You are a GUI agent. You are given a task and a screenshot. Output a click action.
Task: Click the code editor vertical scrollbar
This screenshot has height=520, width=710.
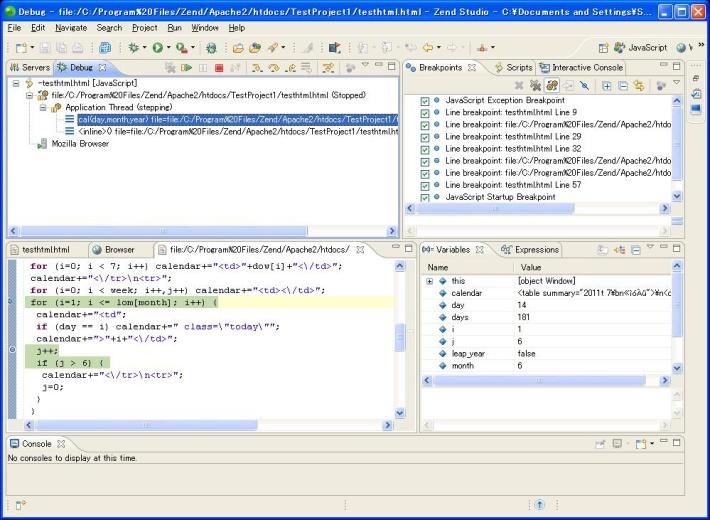(400, 340)
